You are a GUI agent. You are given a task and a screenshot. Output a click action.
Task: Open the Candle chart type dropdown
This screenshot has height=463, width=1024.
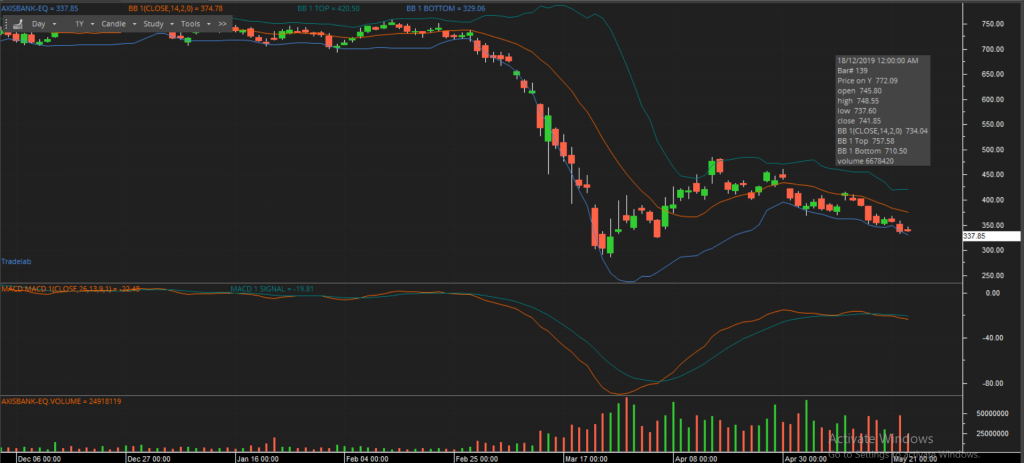click(118, 24)
